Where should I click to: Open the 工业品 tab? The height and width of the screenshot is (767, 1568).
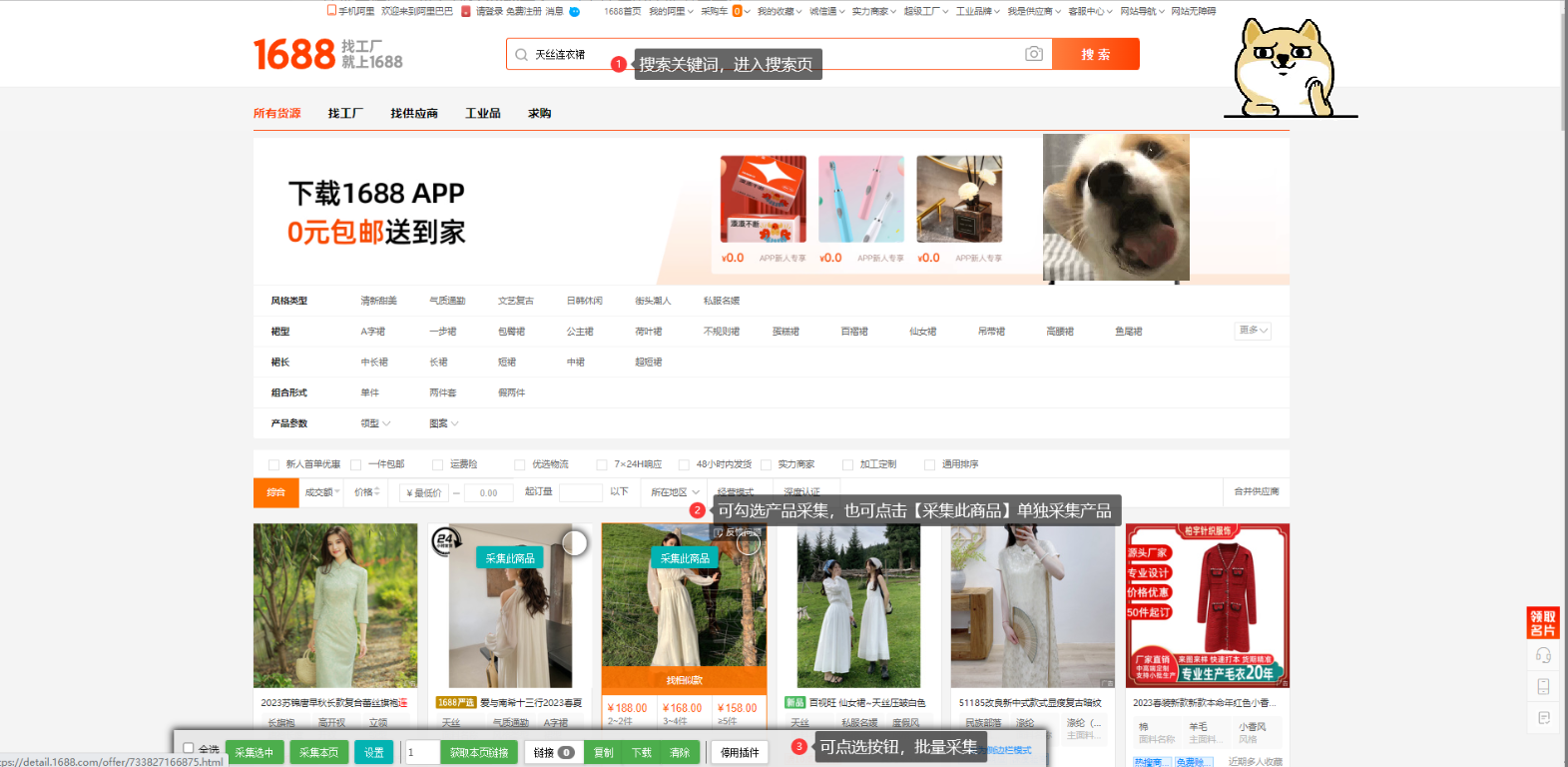(482, 113)
